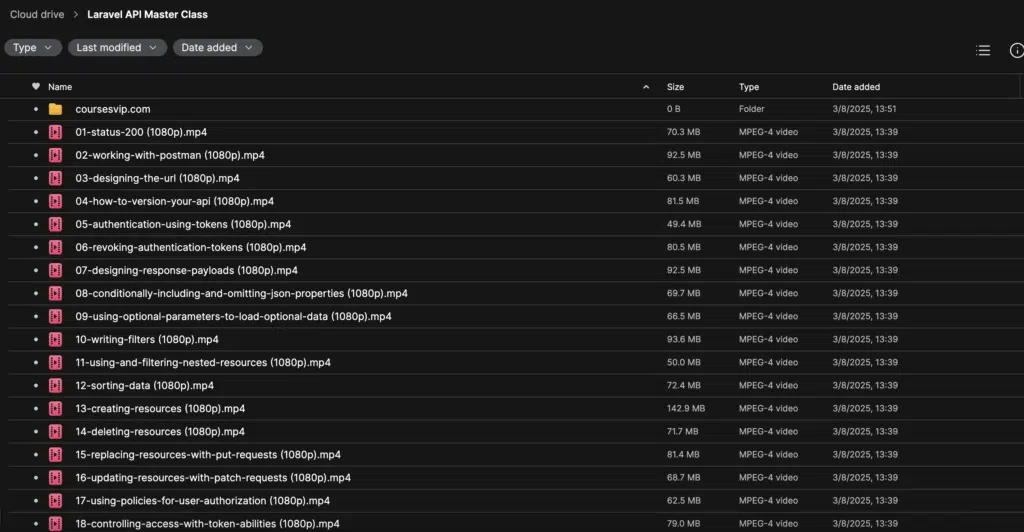The height and width of the screenshot is (532, 1024).
Task: Toggle favorite dot for 16-updating-resources-with-patch-requests
Action: [36, 478]
